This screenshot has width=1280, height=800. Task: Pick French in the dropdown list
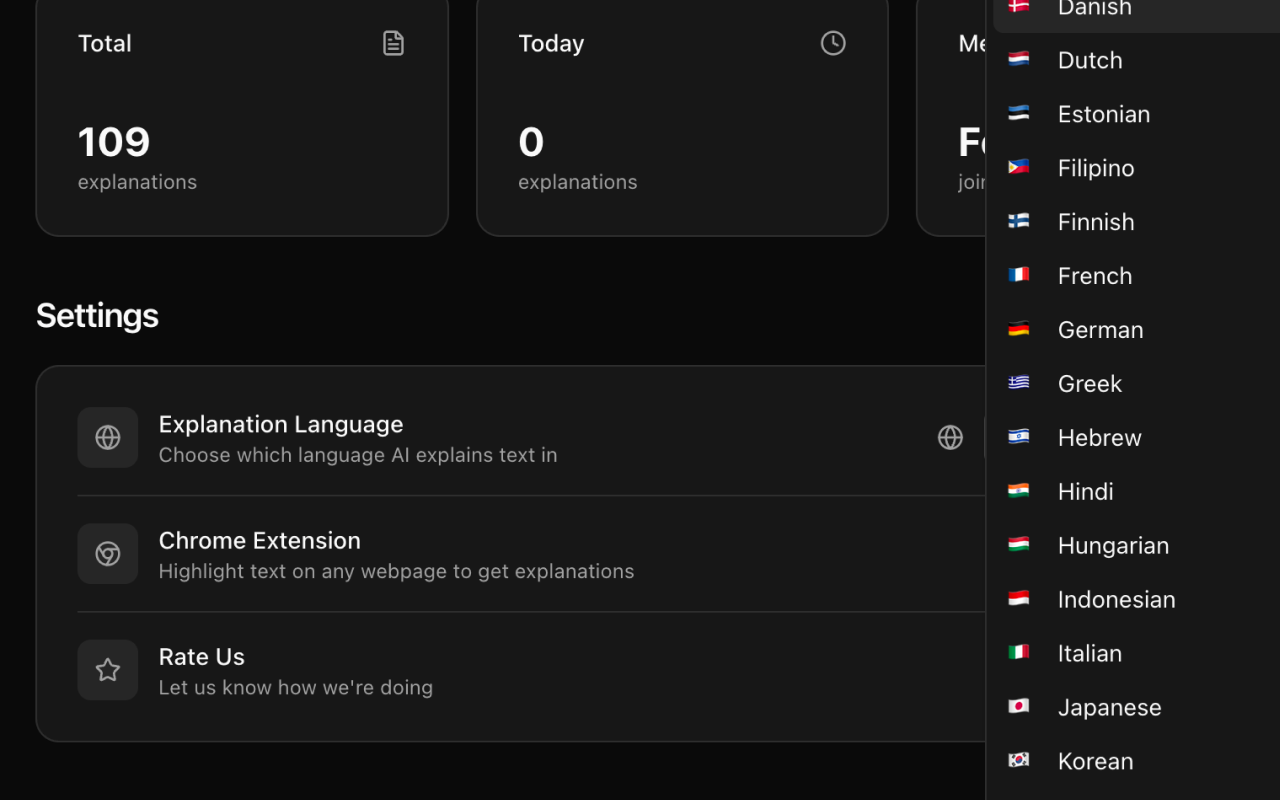point(1136,276)
